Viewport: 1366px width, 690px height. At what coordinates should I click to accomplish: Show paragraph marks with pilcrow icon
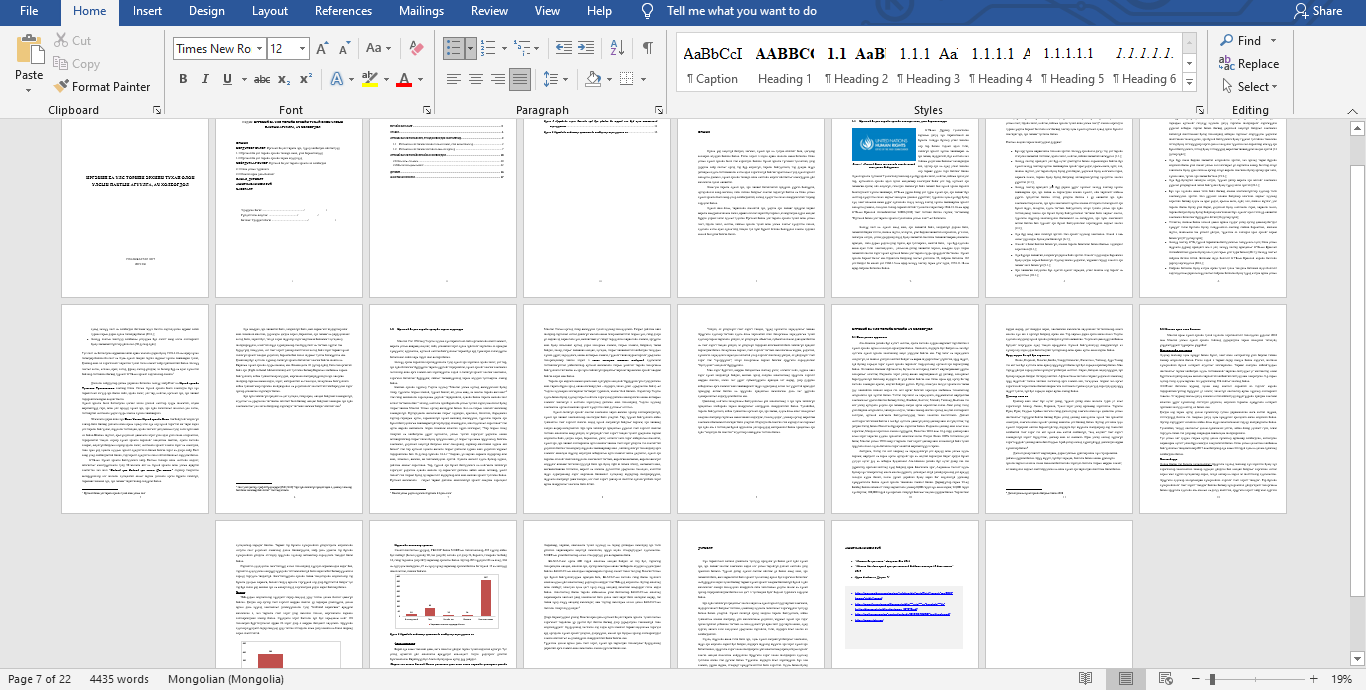648,48
